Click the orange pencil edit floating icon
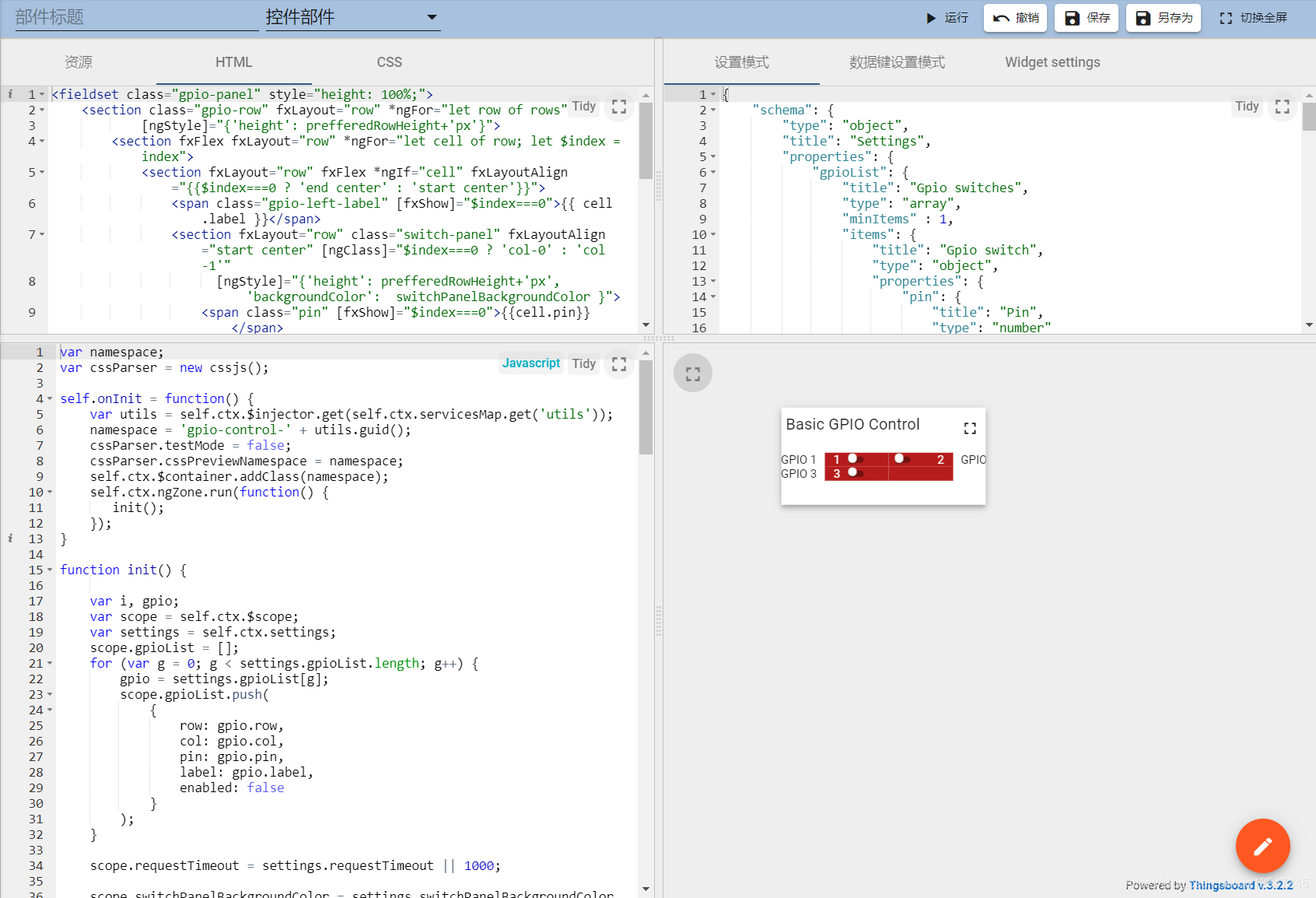Screen dimensions: 1316x898 [x=1263, y=846]
